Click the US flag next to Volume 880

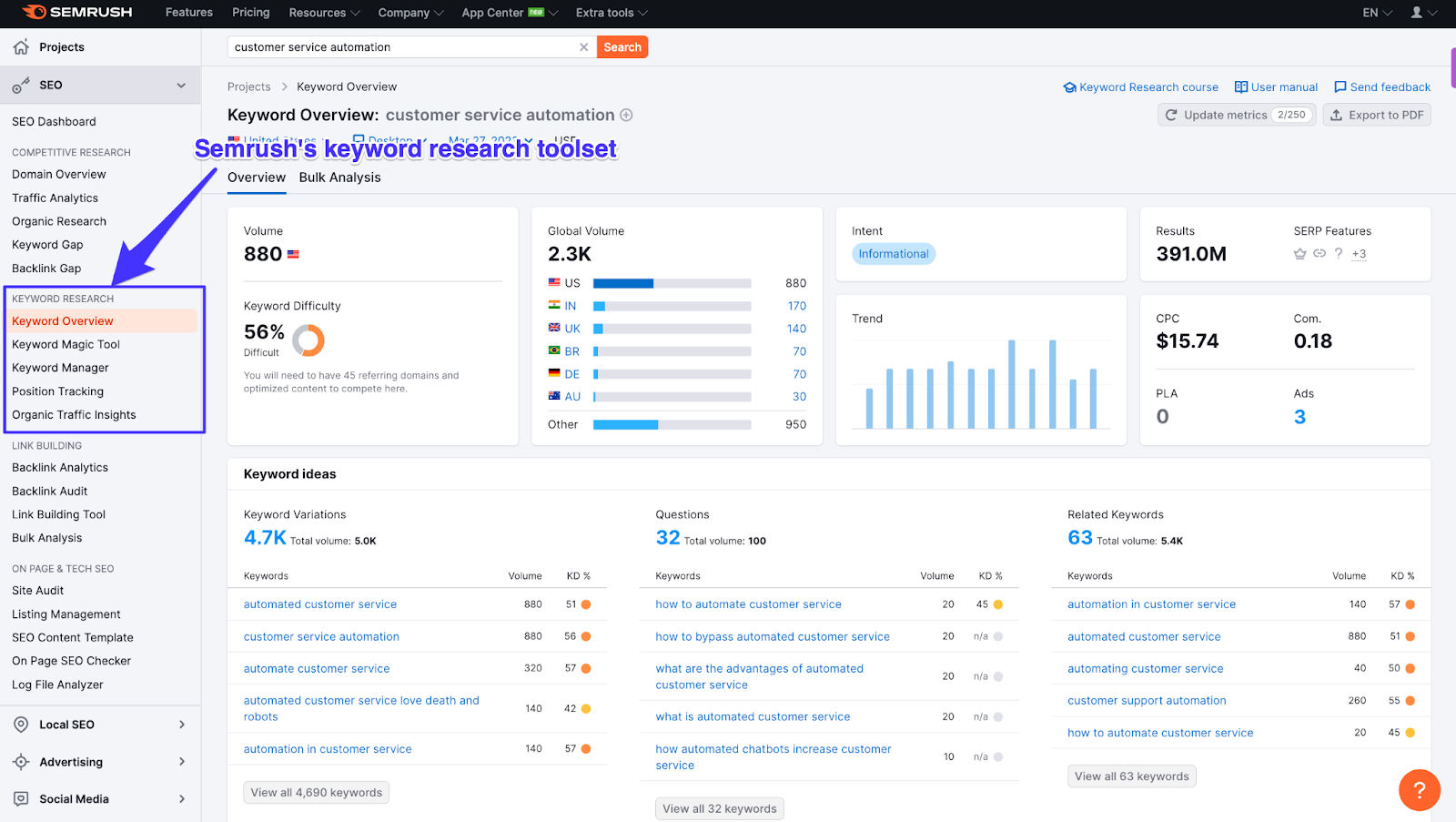(293, 255)
